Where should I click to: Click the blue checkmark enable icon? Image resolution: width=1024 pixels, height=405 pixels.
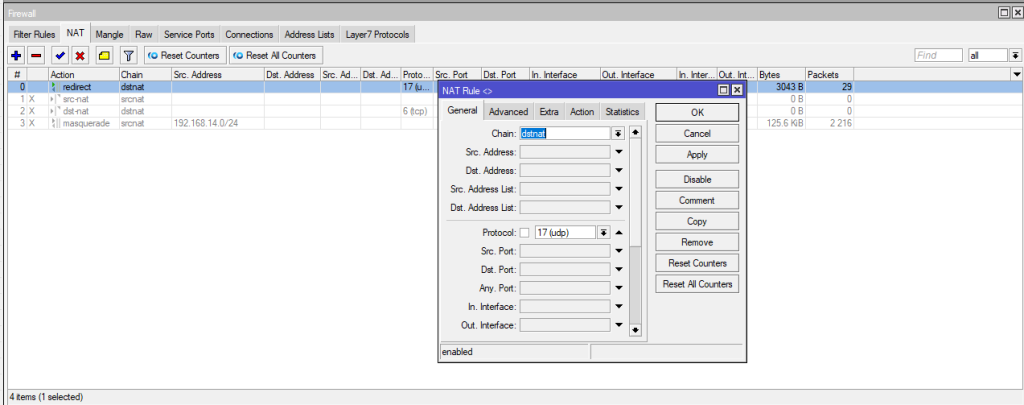pos(60,55)
